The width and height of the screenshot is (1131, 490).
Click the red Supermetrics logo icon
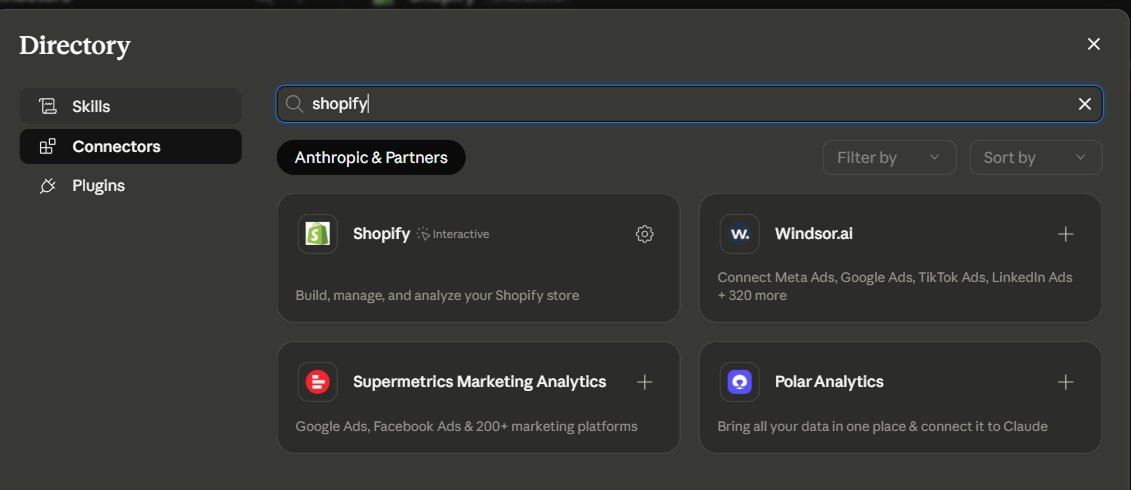(x=317, y=382)
